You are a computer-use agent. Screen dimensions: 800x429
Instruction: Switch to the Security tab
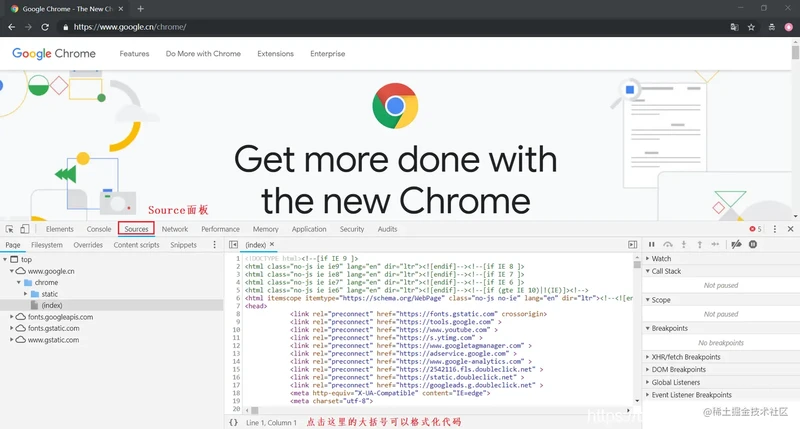pyautogui.click(x=352, y=229)
